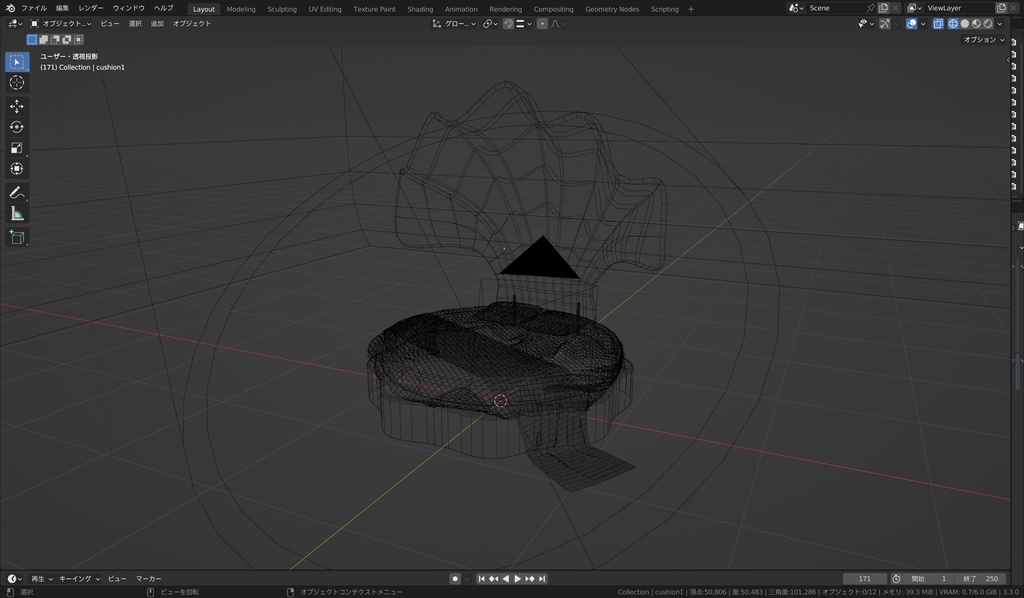Open the object mode dropdown

click(x=60, y=23)
